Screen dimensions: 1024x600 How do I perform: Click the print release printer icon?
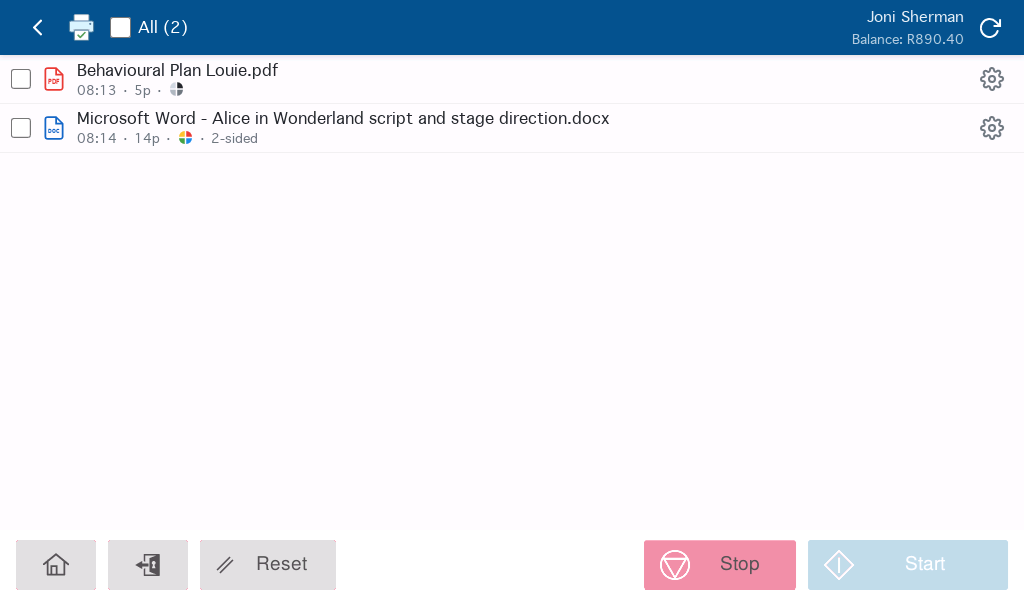click(x=82, y=27)
